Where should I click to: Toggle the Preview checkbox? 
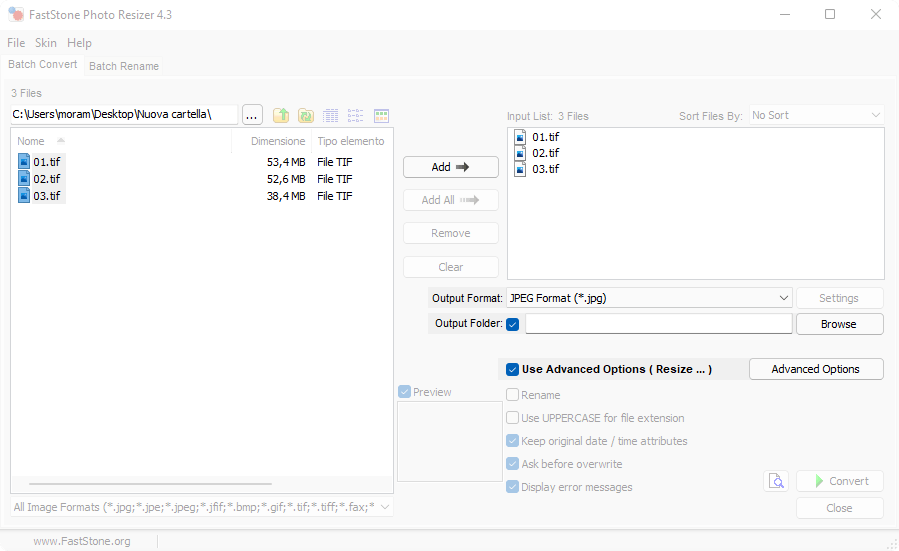tap(404, 392)
